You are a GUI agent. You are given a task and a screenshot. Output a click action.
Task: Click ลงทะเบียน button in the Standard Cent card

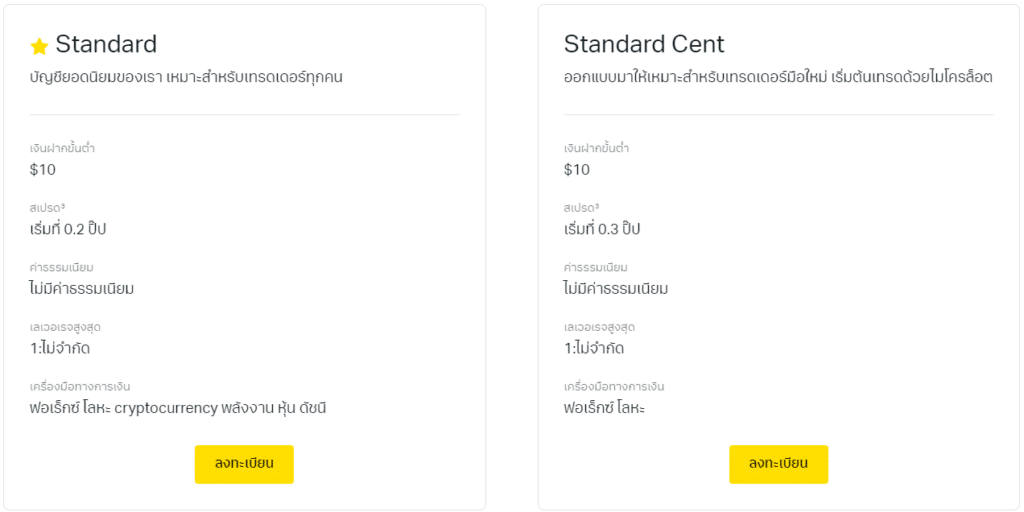[778, 464]
